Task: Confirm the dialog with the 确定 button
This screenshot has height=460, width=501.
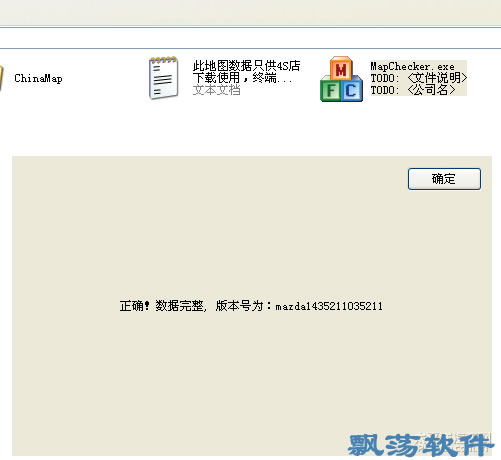Action: [444, 179]
